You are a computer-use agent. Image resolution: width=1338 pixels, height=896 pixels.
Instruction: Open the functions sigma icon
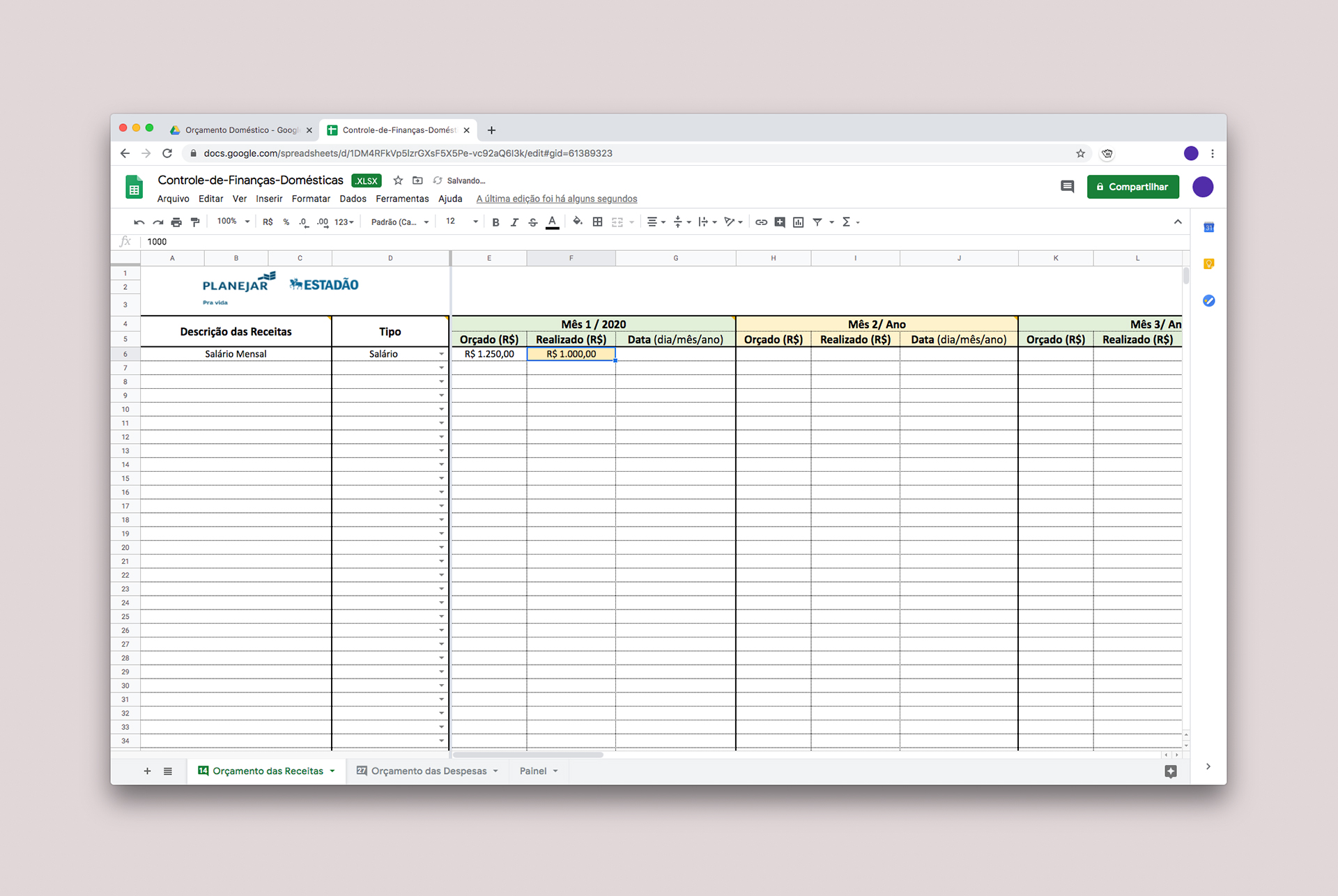pos(846,222)
